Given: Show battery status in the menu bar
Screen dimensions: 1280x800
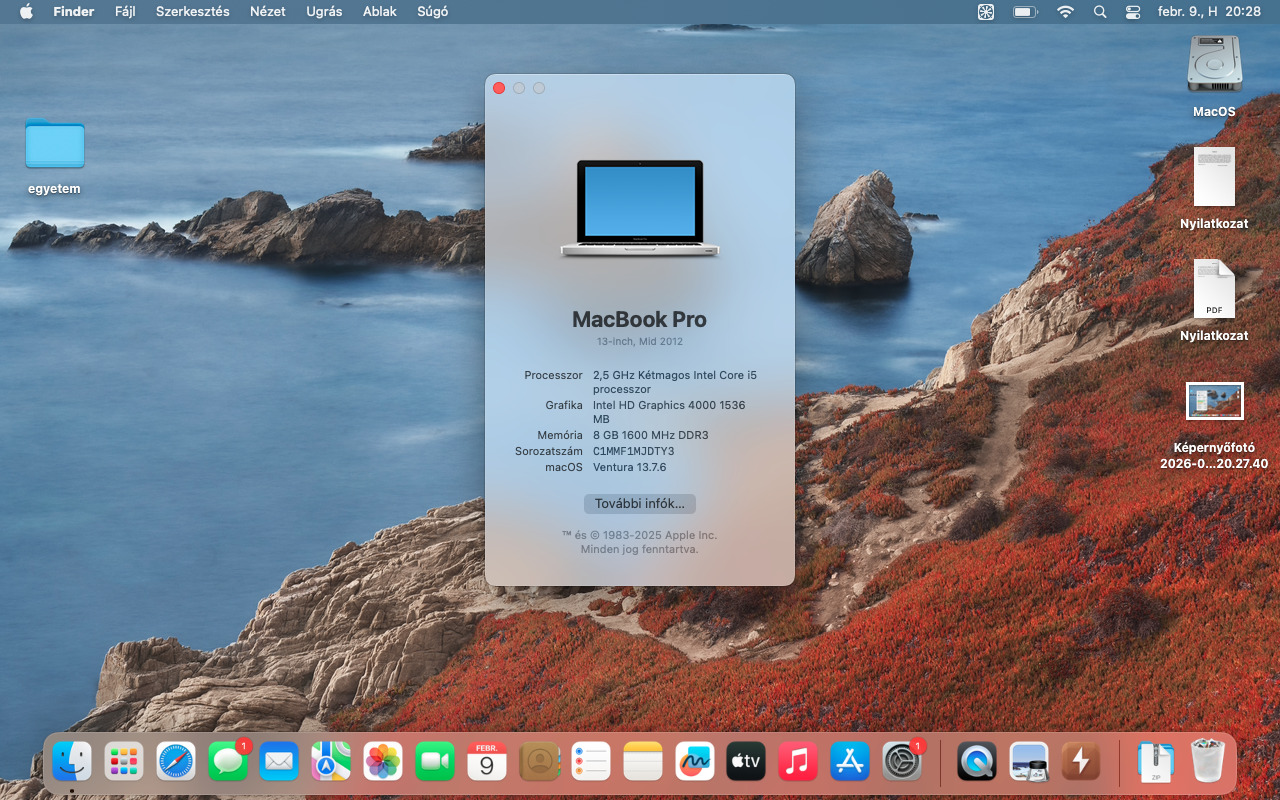Looking at the screenshot, I should (x=1025, y=12).
